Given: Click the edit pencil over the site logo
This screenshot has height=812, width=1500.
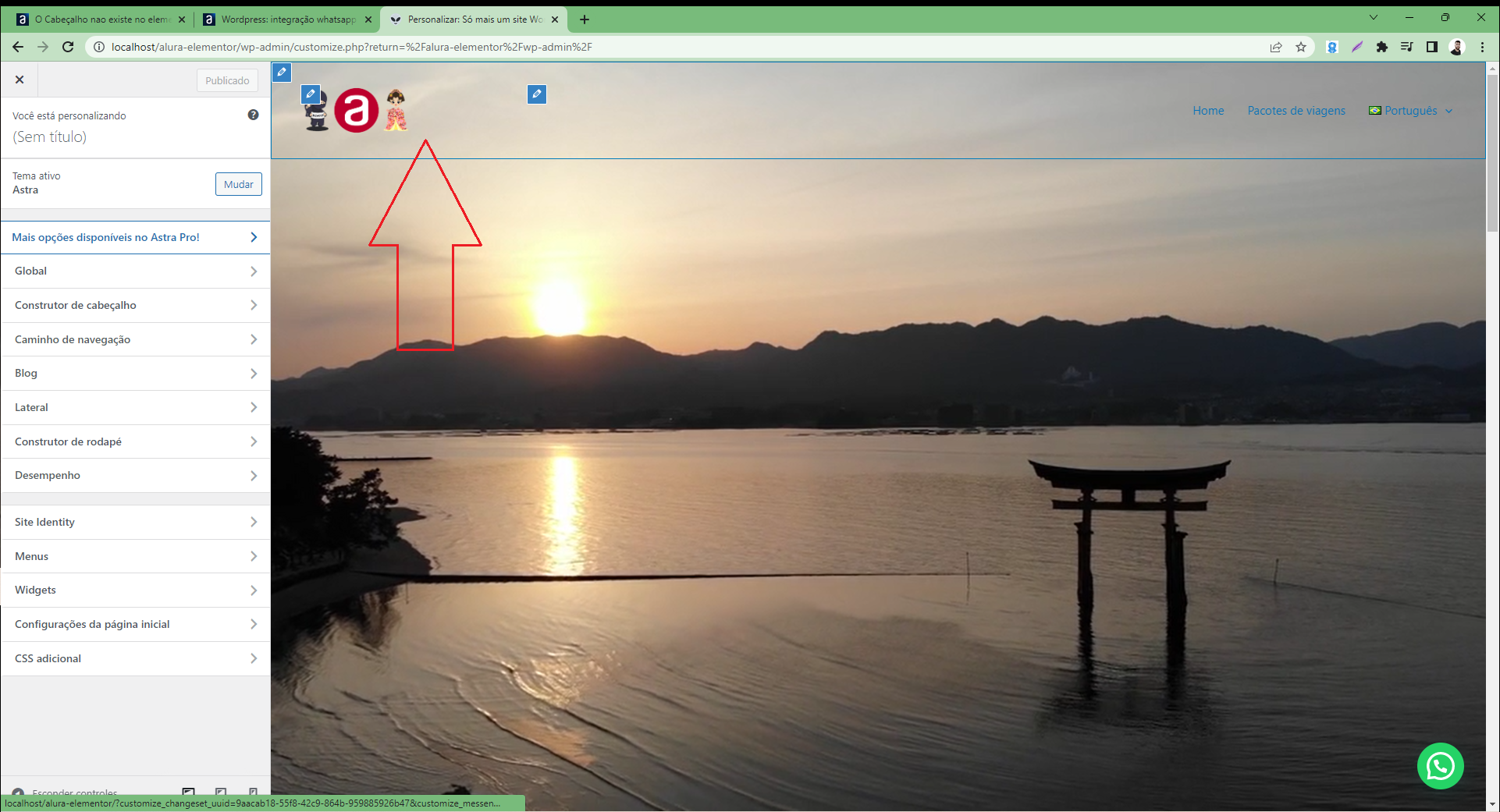Looking at the screenshot, I should pyautogui.click(x=311, y=94).
